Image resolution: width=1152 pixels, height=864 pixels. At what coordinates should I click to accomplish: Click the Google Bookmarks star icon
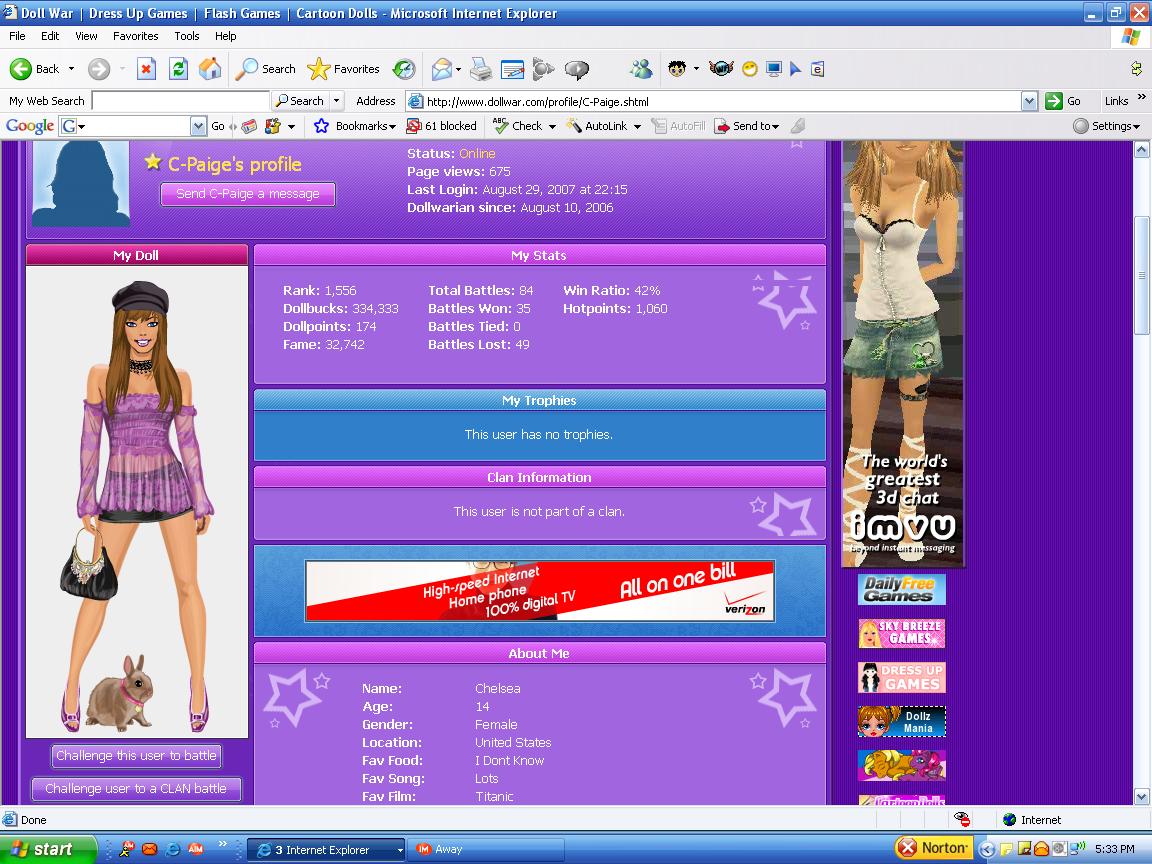coord(321,126)
